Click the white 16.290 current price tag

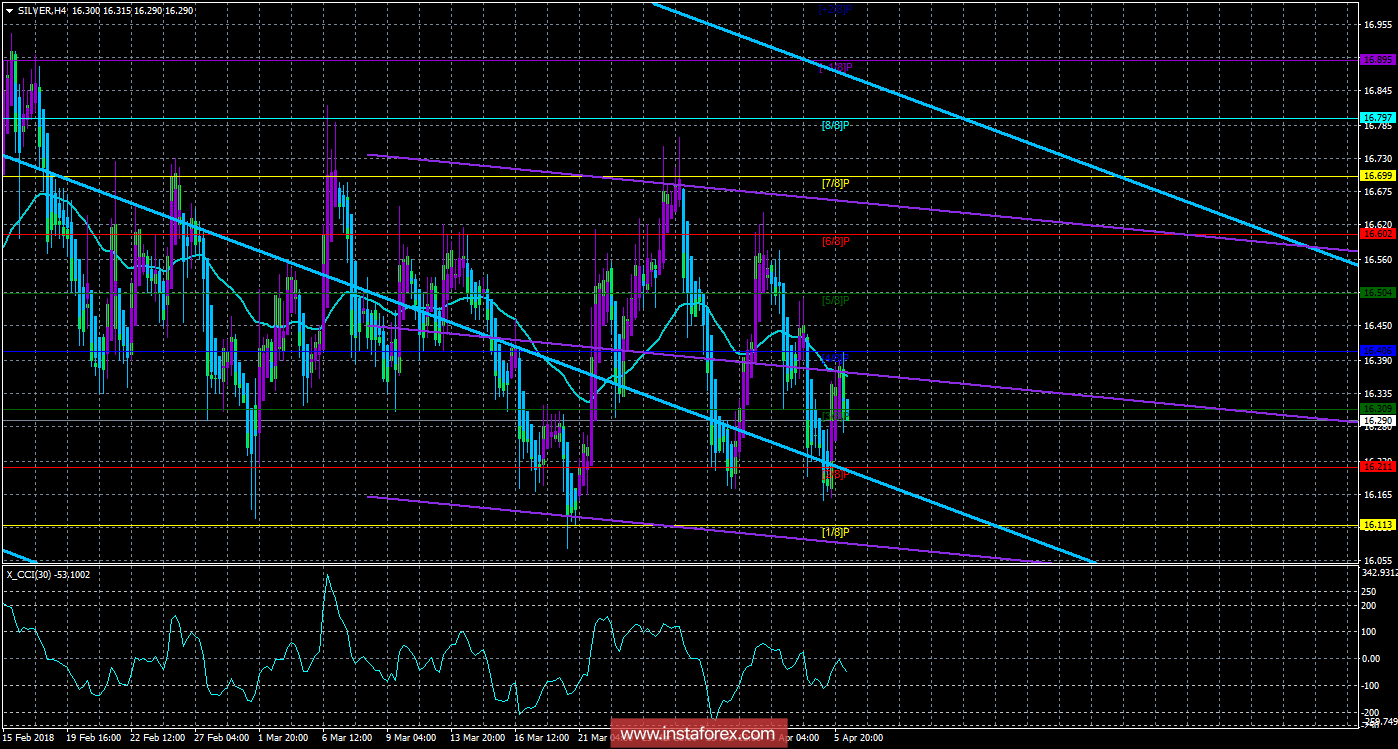[x=1376, y=421]
